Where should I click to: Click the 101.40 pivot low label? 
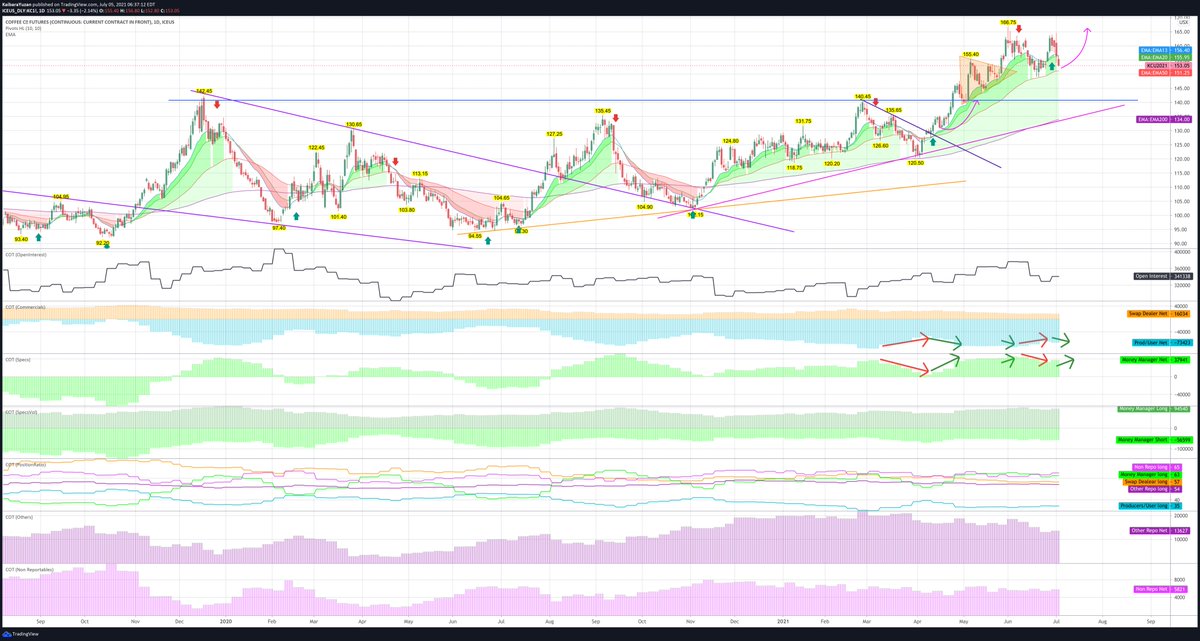point(338,216)
